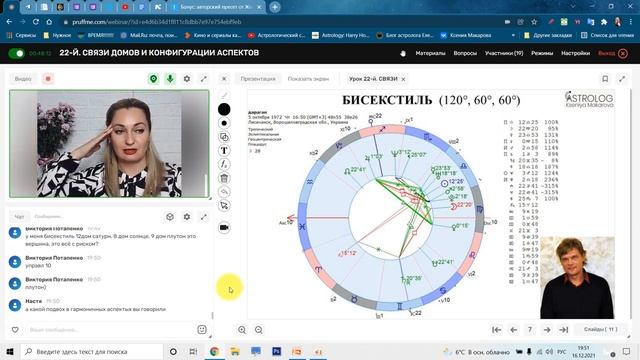The height and width of the screenshot is (360, 640).
Task: Click the webcam video thumbnail
Action: [109, 144]
